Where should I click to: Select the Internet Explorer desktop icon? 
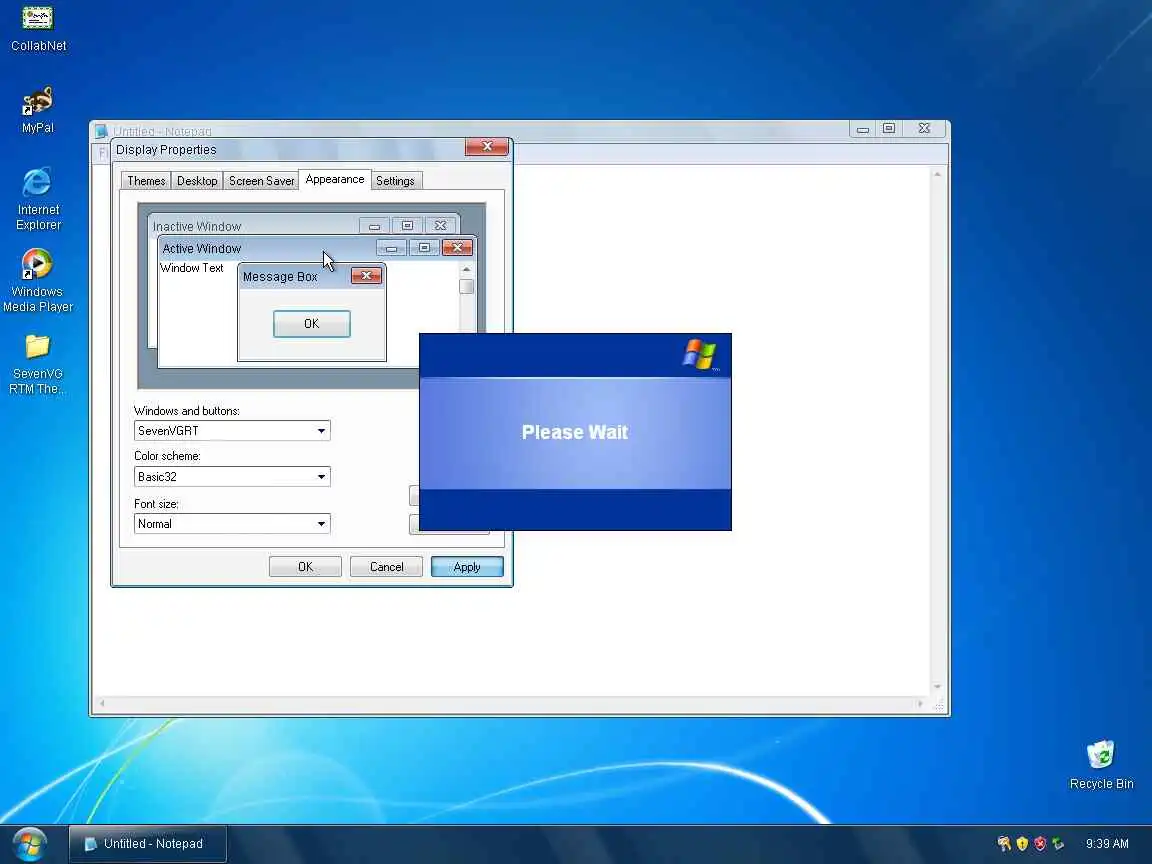[x=37, y=198]
